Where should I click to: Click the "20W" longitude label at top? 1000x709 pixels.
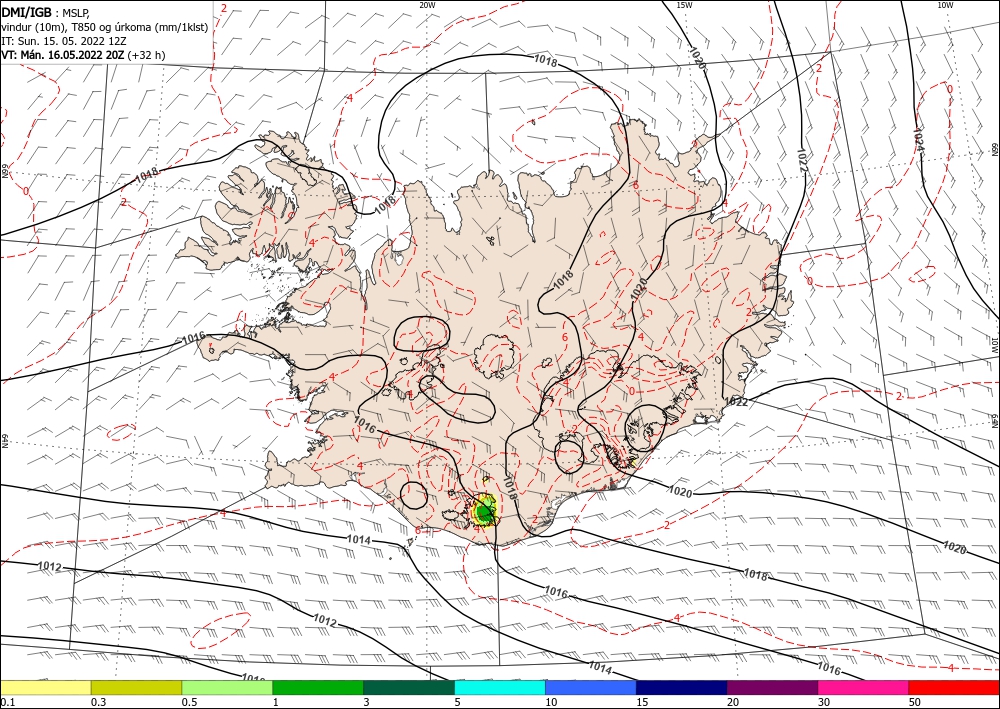pyautogui.click(x=427, y=5)
